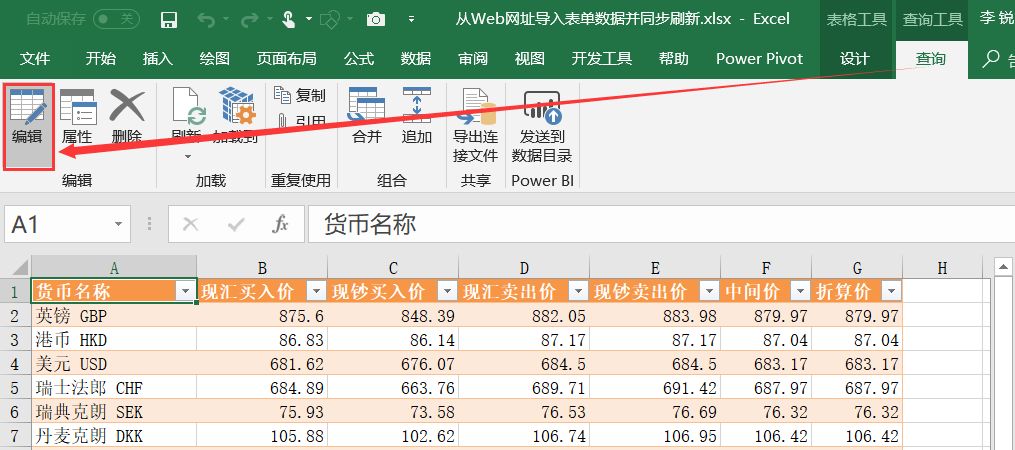Toggle the 自动保存 AutoSave switch

(117, 19)
